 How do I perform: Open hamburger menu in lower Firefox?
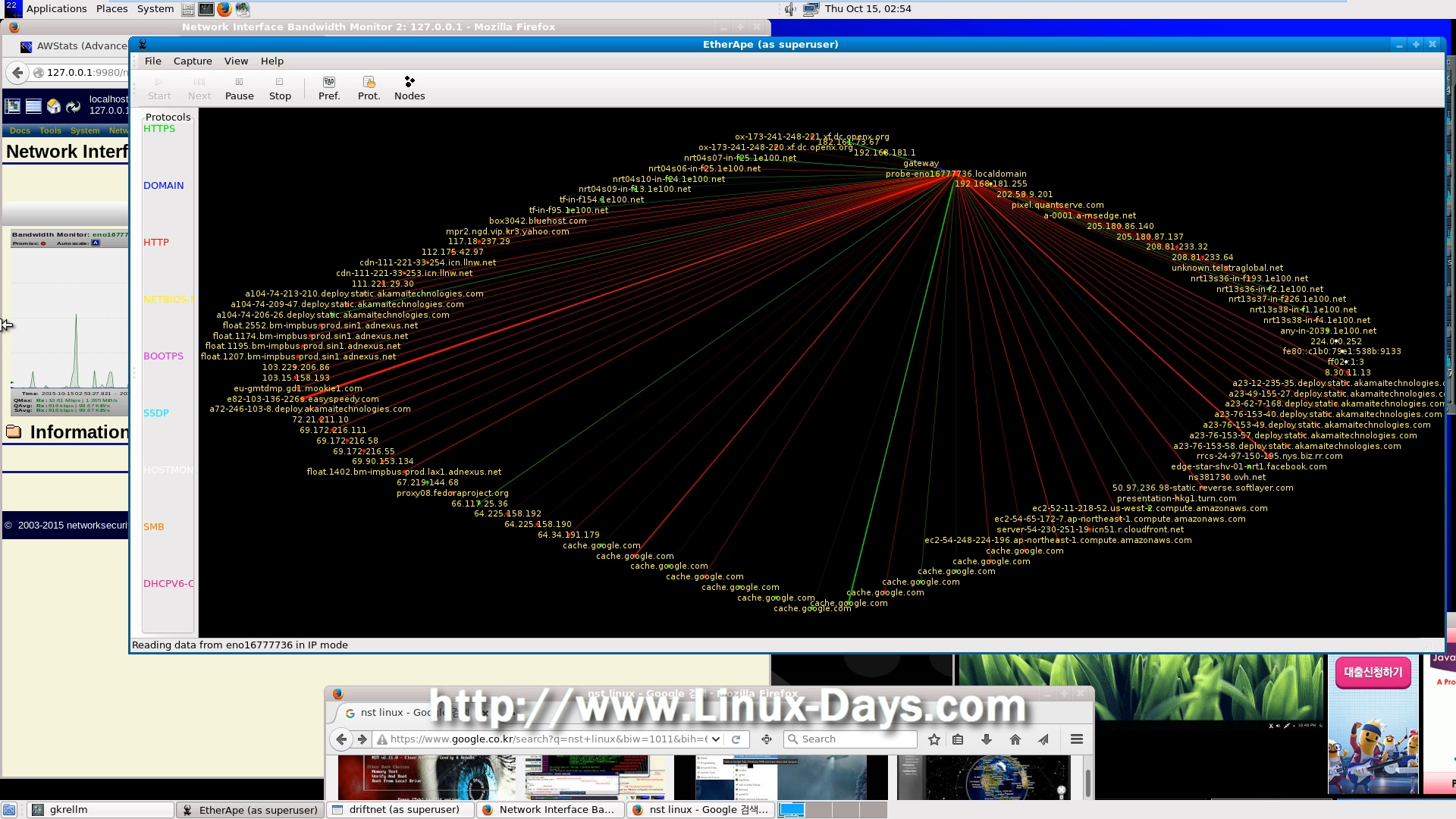(1076, 739)
